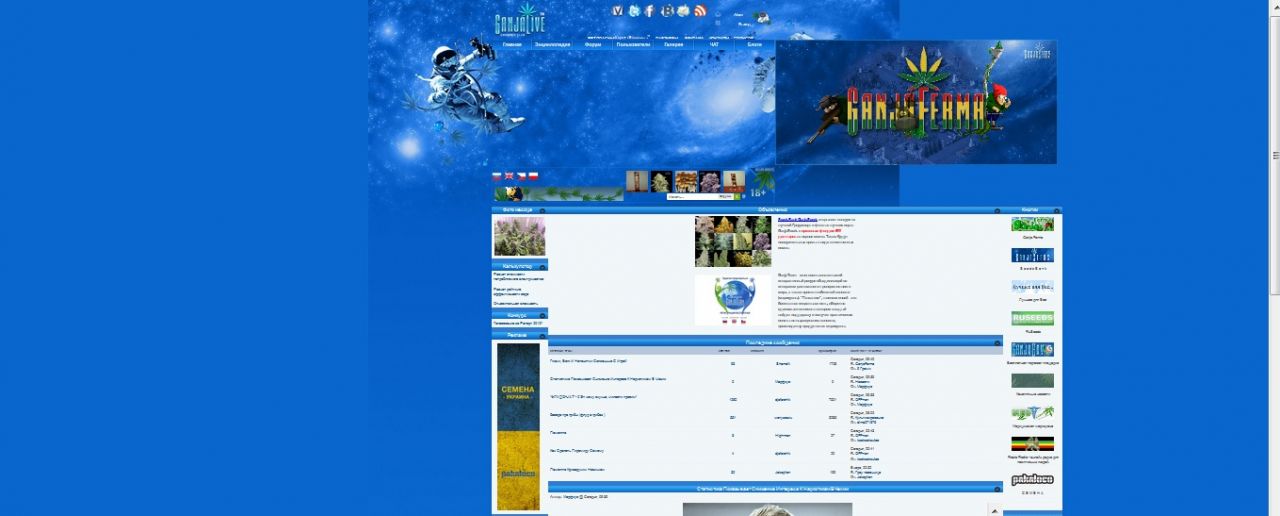Collapse the article block below latest messages
The image size is (1280, 516).
coord(997,489)
